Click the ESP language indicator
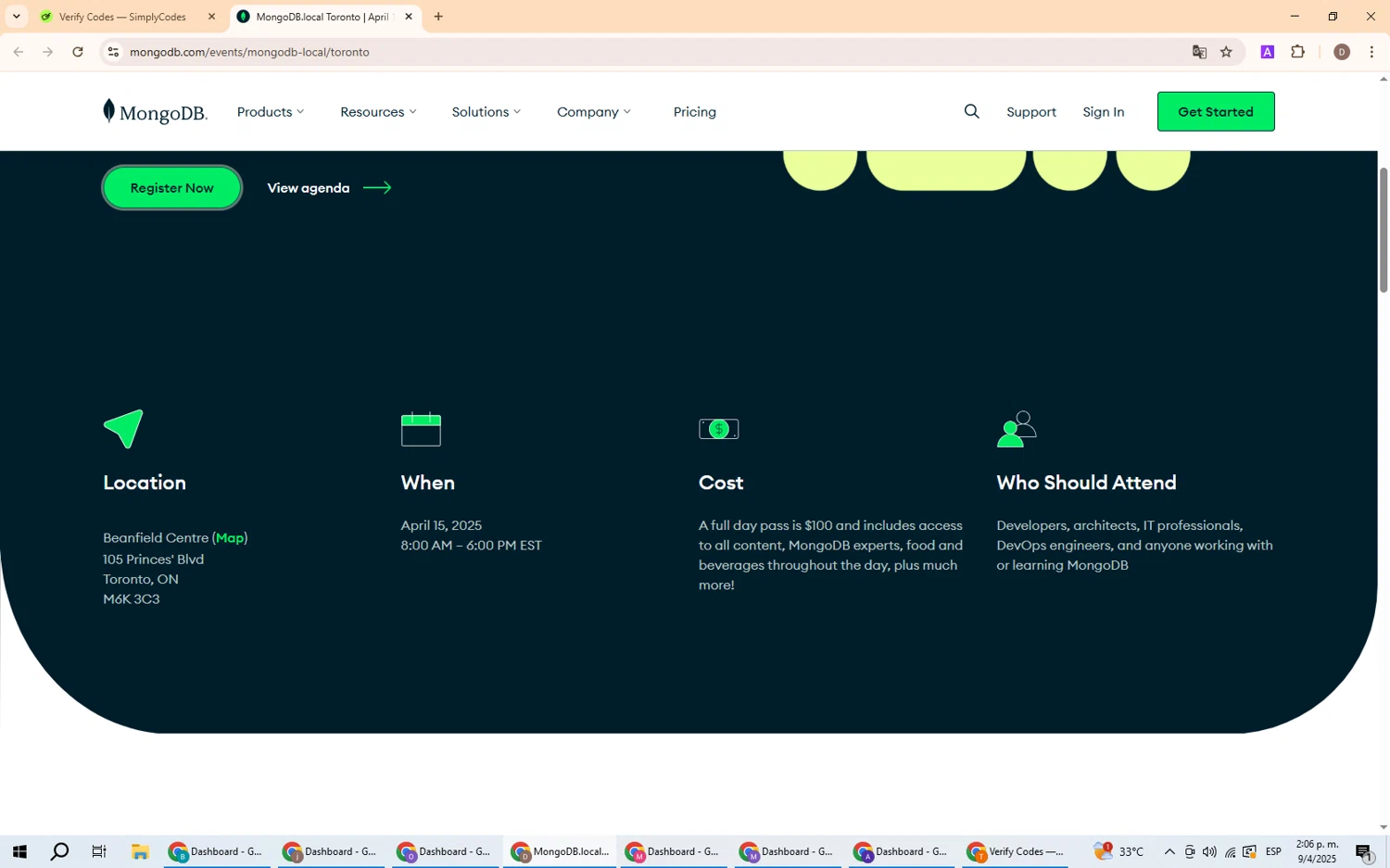 coord(1273,851)
